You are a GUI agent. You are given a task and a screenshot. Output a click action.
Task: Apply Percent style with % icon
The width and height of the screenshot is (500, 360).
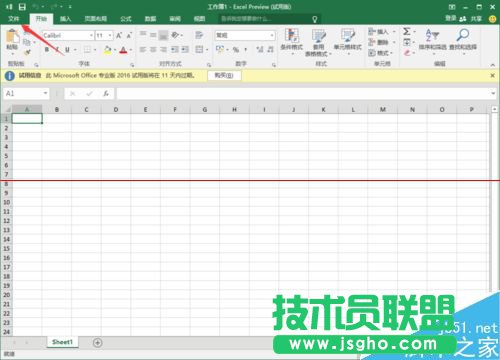point(236,50)
